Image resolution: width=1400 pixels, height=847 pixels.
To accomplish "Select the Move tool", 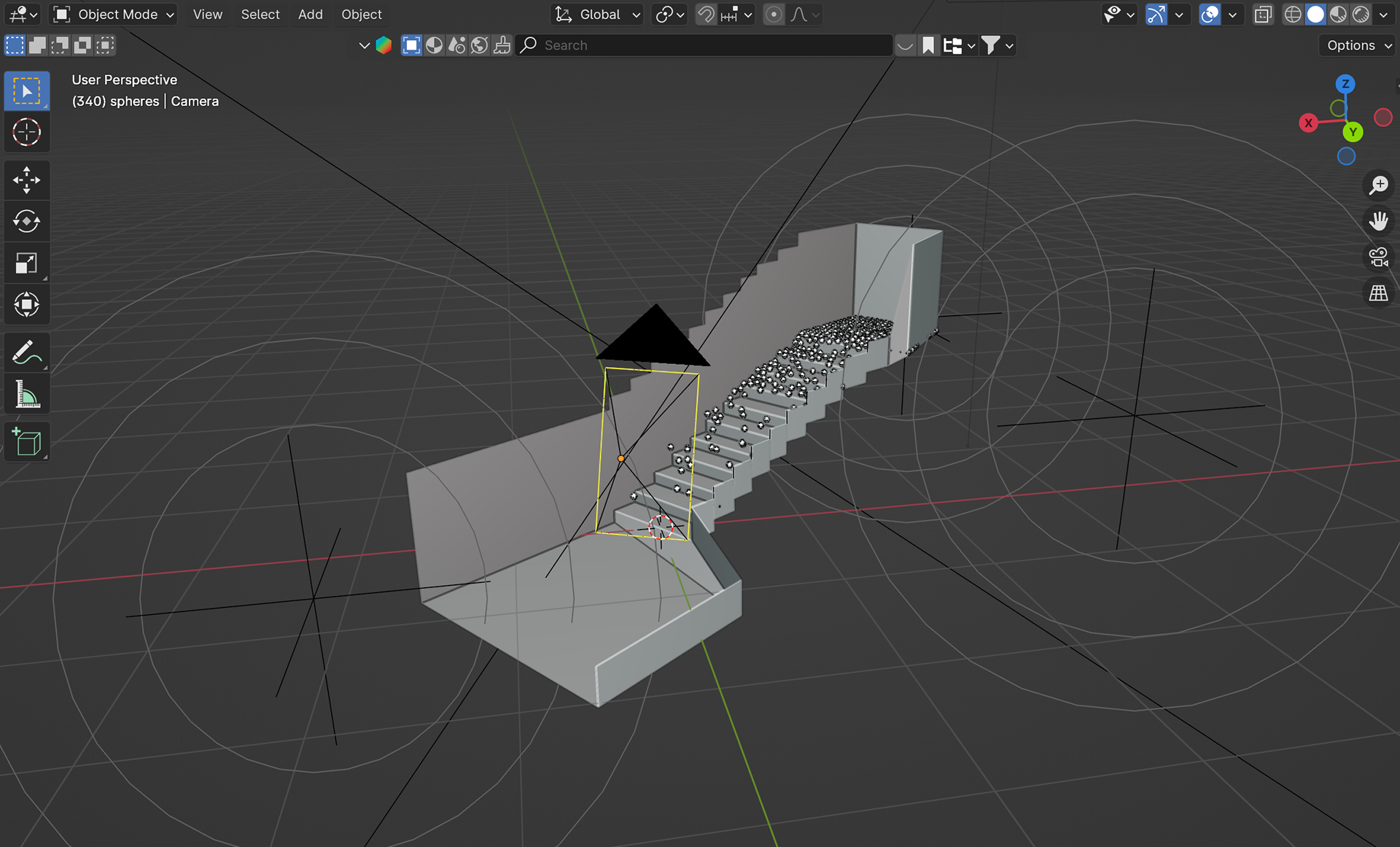I will (x=27, y=180).
